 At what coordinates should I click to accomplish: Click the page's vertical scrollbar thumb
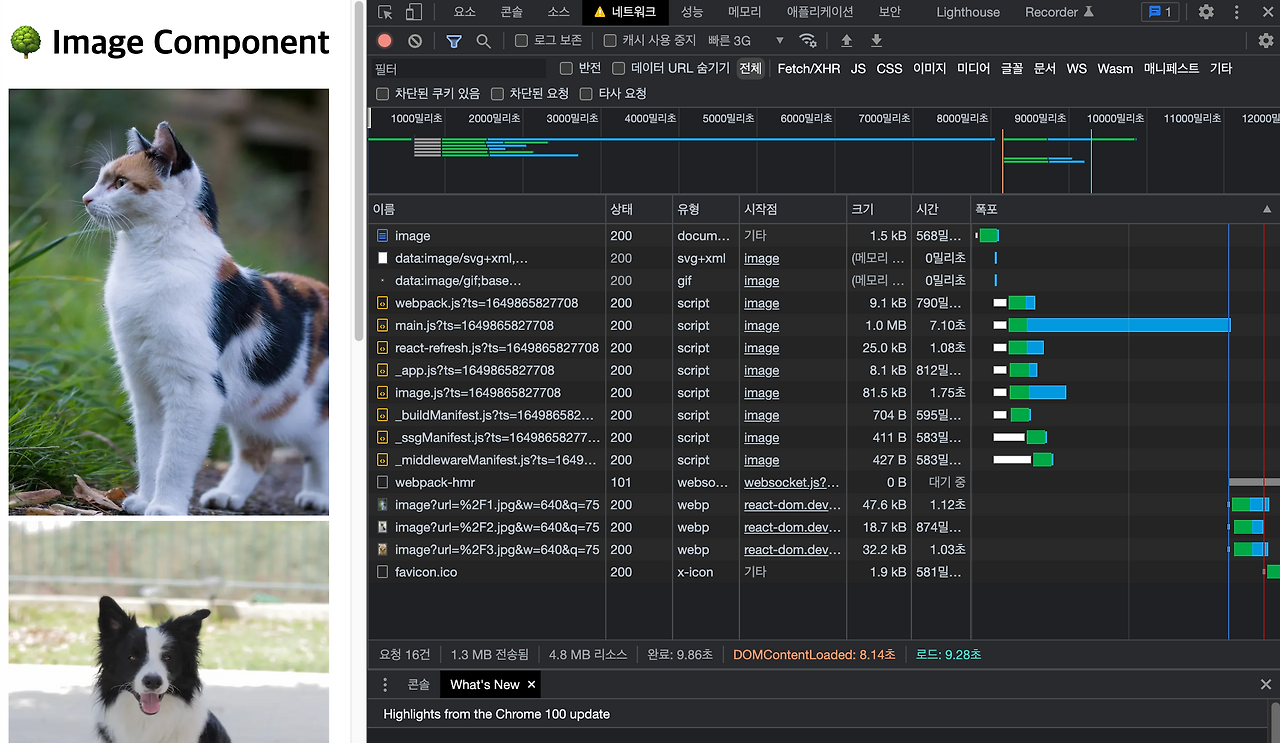[358, 170]
